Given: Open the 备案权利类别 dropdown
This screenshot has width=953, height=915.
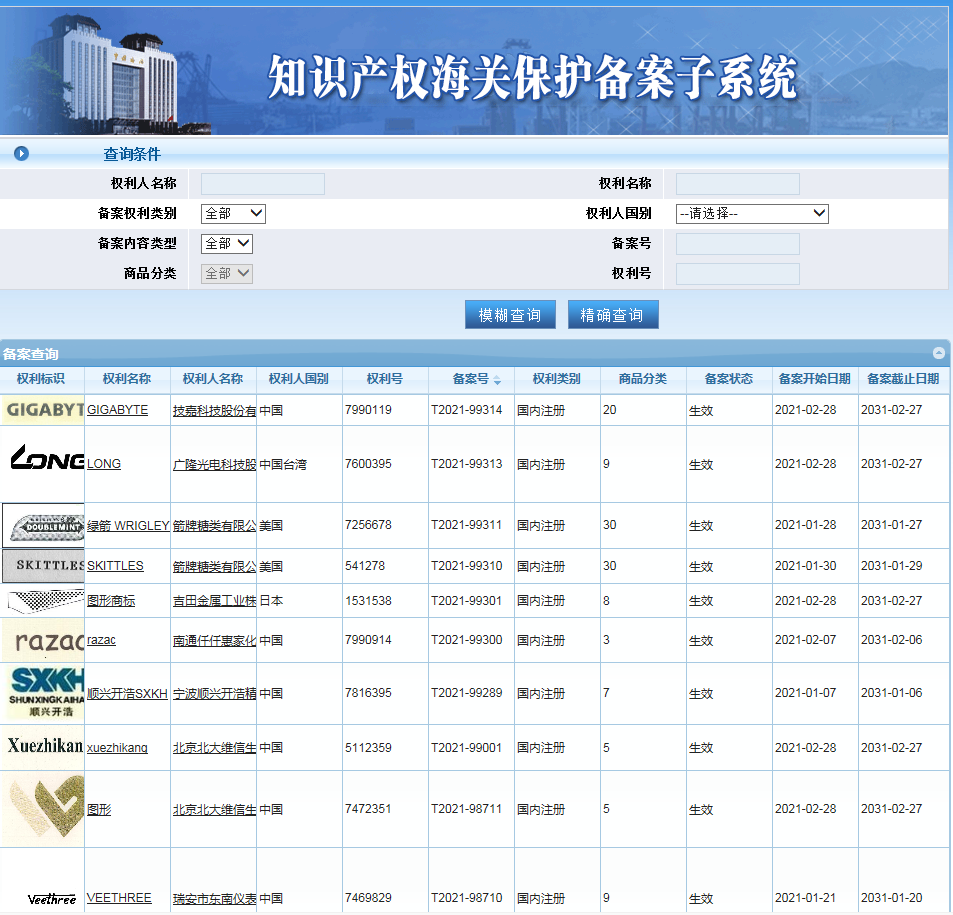Looking at the screenshot, I should click(233, 213).
